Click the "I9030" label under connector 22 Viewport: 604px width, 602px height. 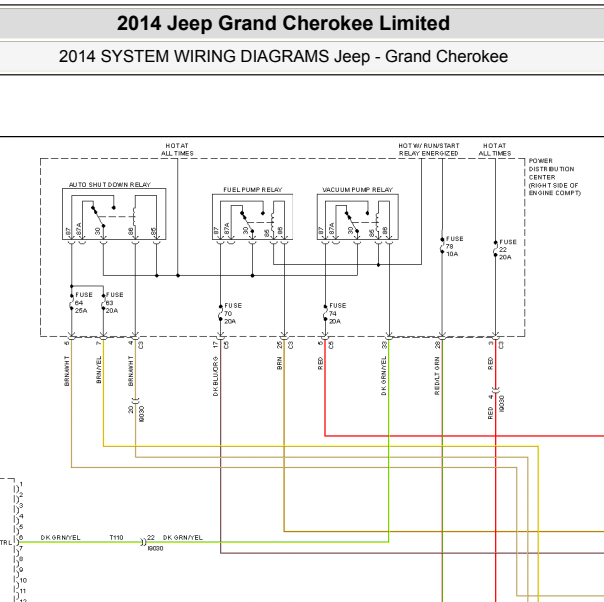[x=155, y=548]
